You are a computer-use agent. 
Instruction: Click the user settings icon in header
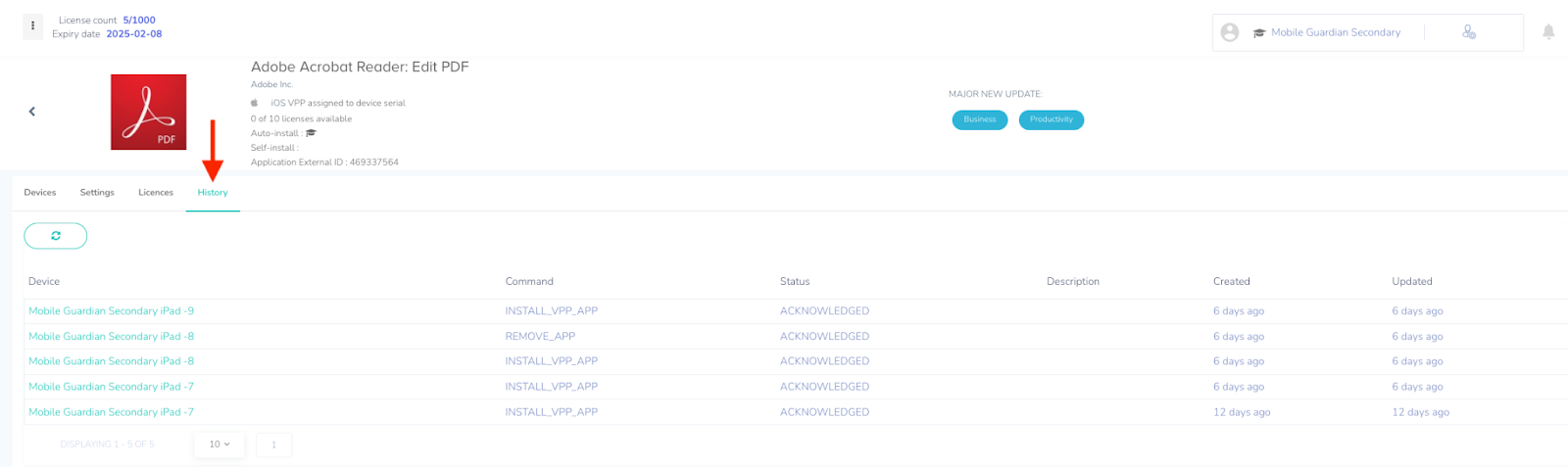[1468, 32]
